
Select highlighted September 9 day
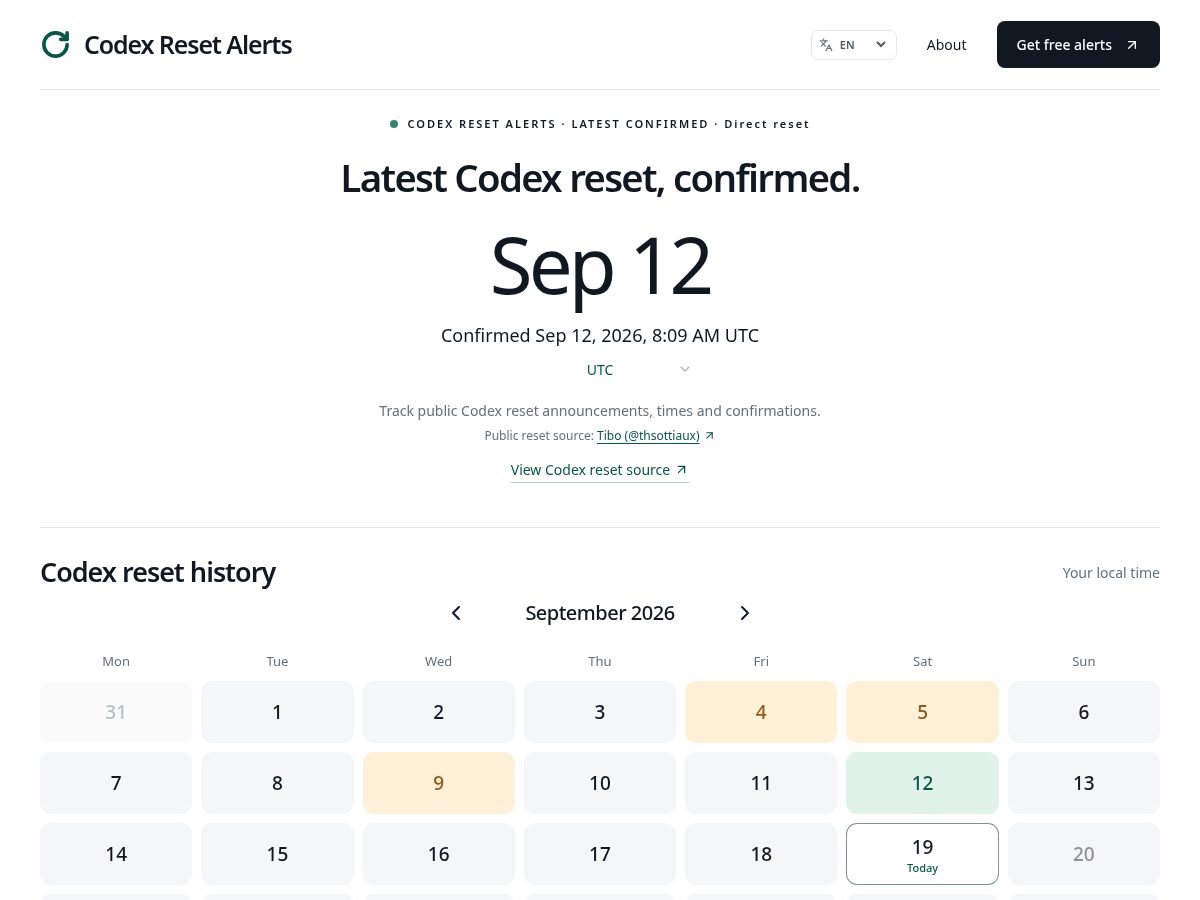(x=439, y=783)
